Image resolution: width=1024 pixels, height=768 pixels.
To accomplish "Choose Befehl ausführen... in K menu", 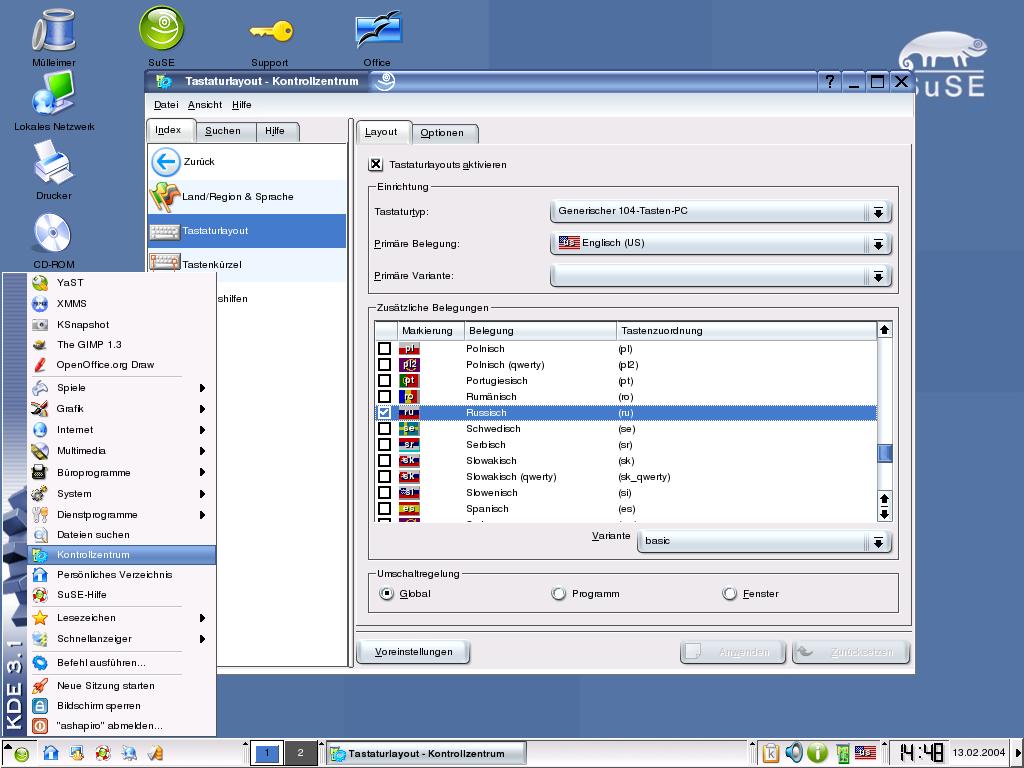I will click(x=121, y=663).
